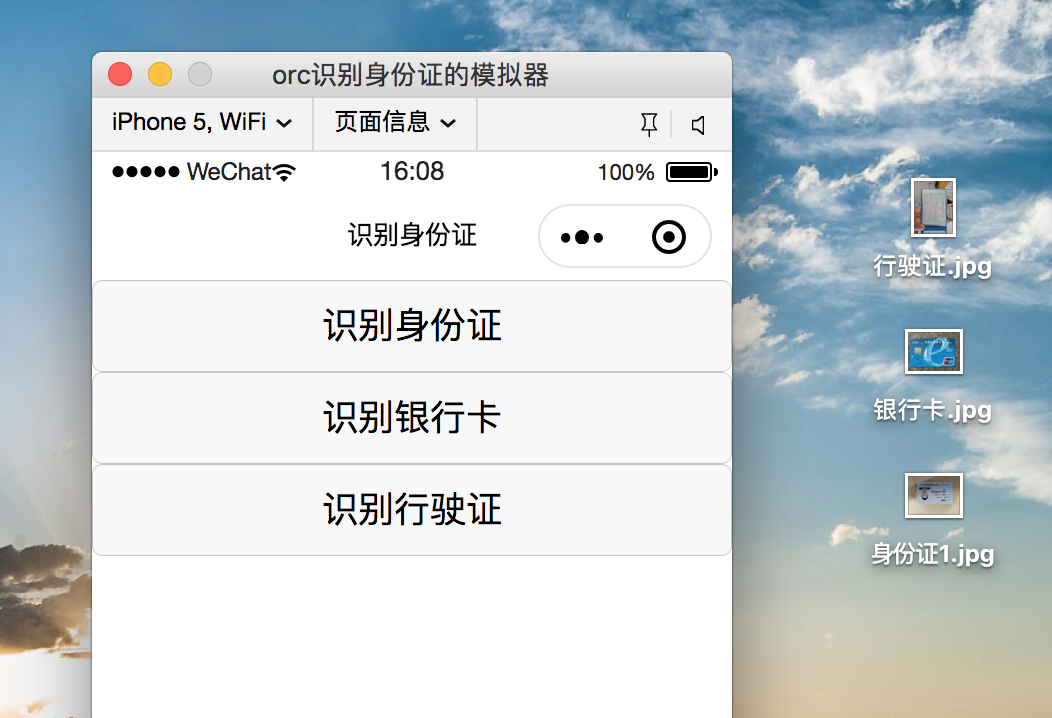Tap the 识别身份证 button
The image size is (1052, 718).
pyautogui.click(x=412, y=326)
